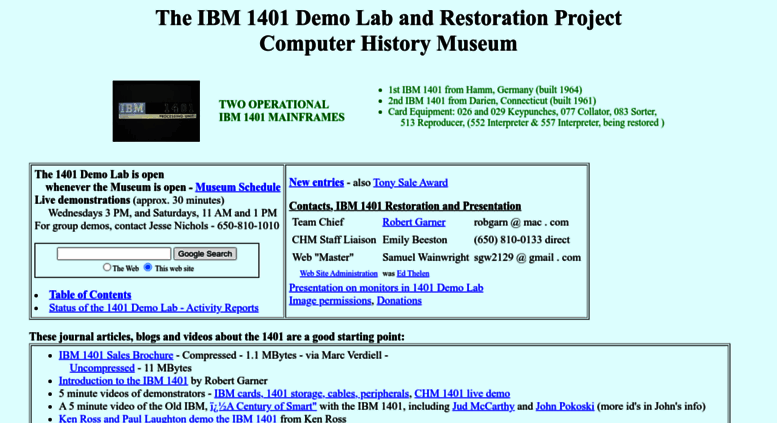Open the Ed Thelen link

(413, 273)
